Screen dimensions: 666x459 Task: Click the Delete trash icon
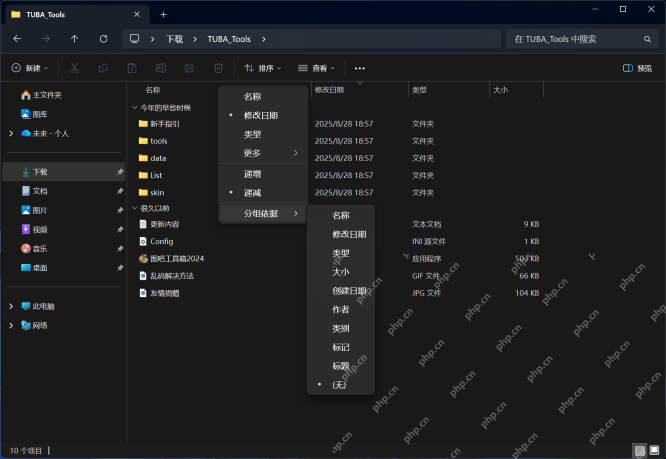point(218,68)
